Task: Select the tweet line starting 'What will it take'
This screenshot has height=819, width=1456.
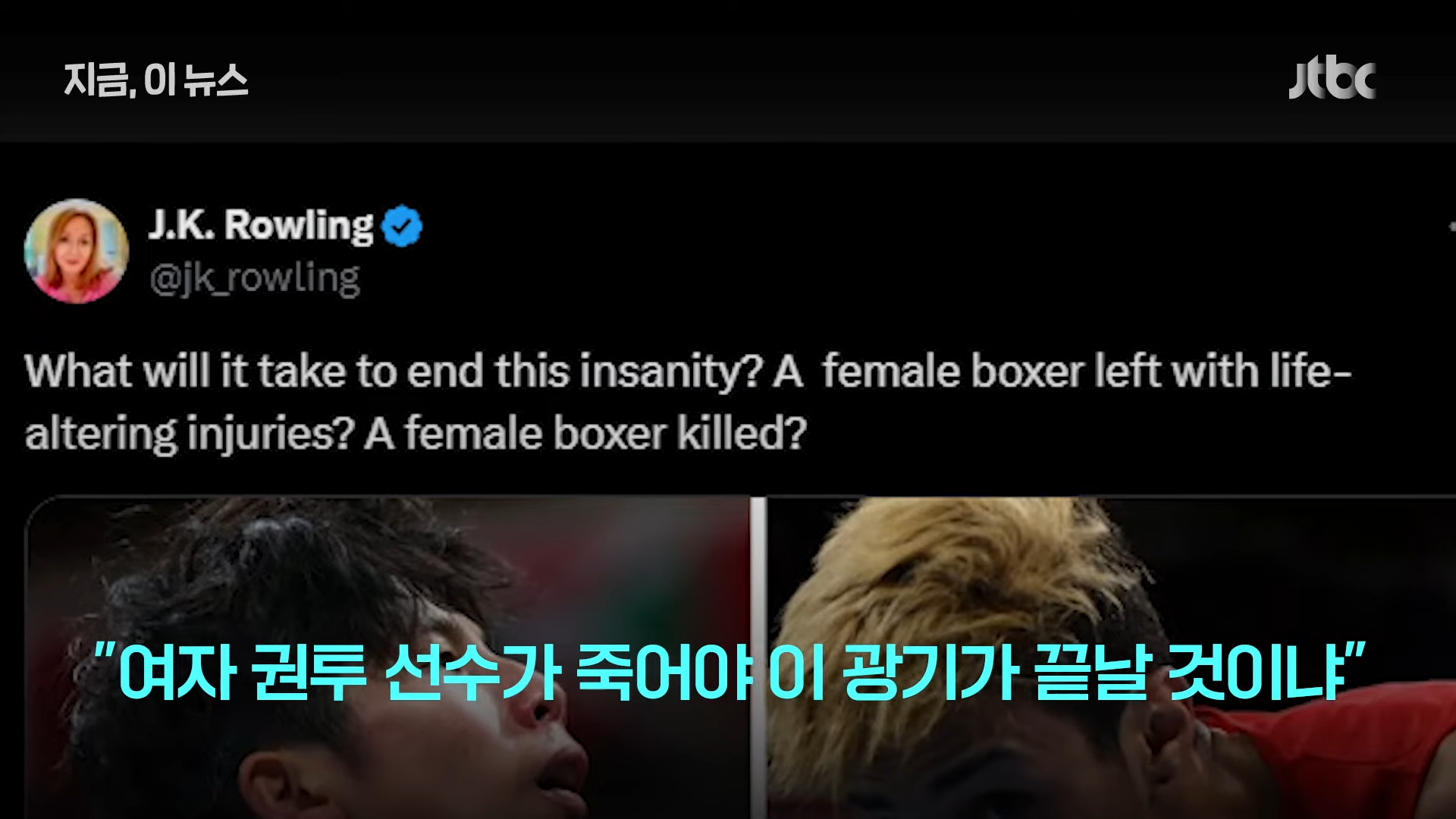Action: [x=688, y=372]
